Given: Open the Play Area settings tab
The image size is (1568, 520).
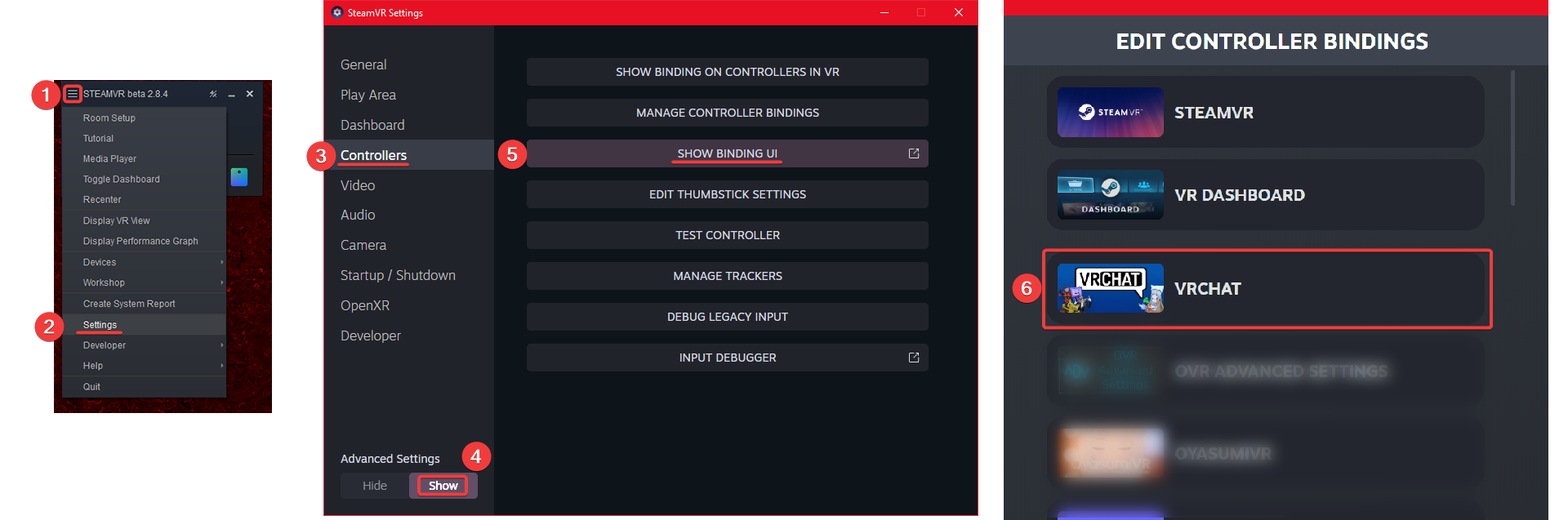Looking at the screenshot, I should tap(409, 95).
